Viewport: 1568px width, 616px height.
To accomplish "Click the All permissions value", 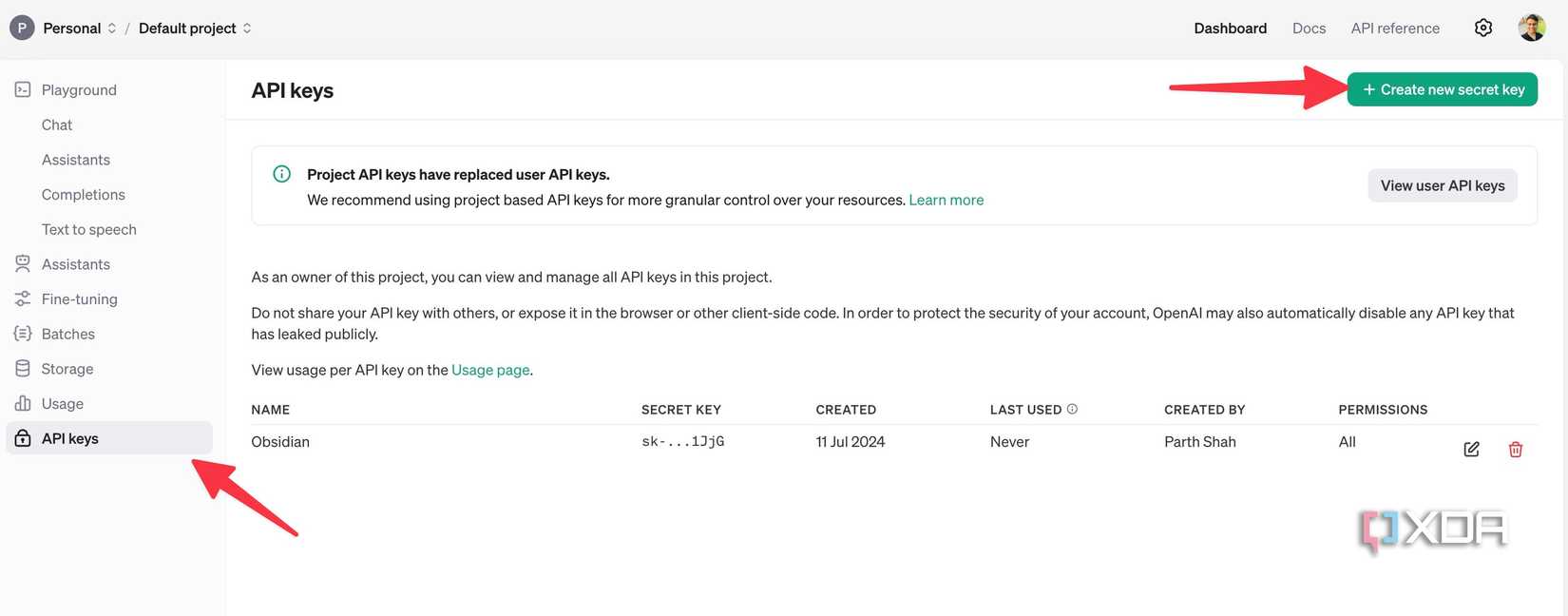I will click(x=1347, y=441).
